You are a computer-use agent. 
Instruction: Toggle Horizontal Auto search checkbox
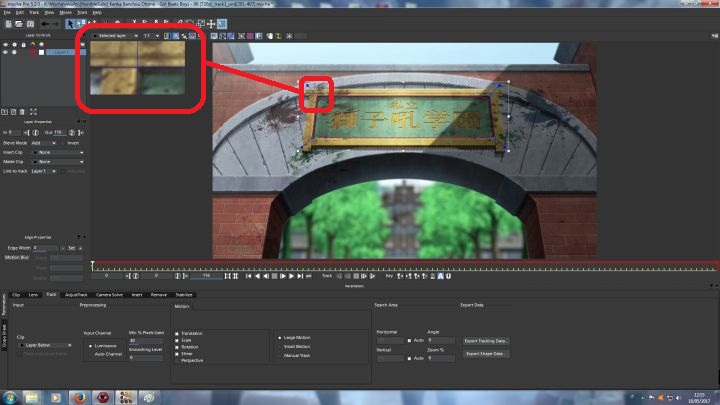point(409,341)
